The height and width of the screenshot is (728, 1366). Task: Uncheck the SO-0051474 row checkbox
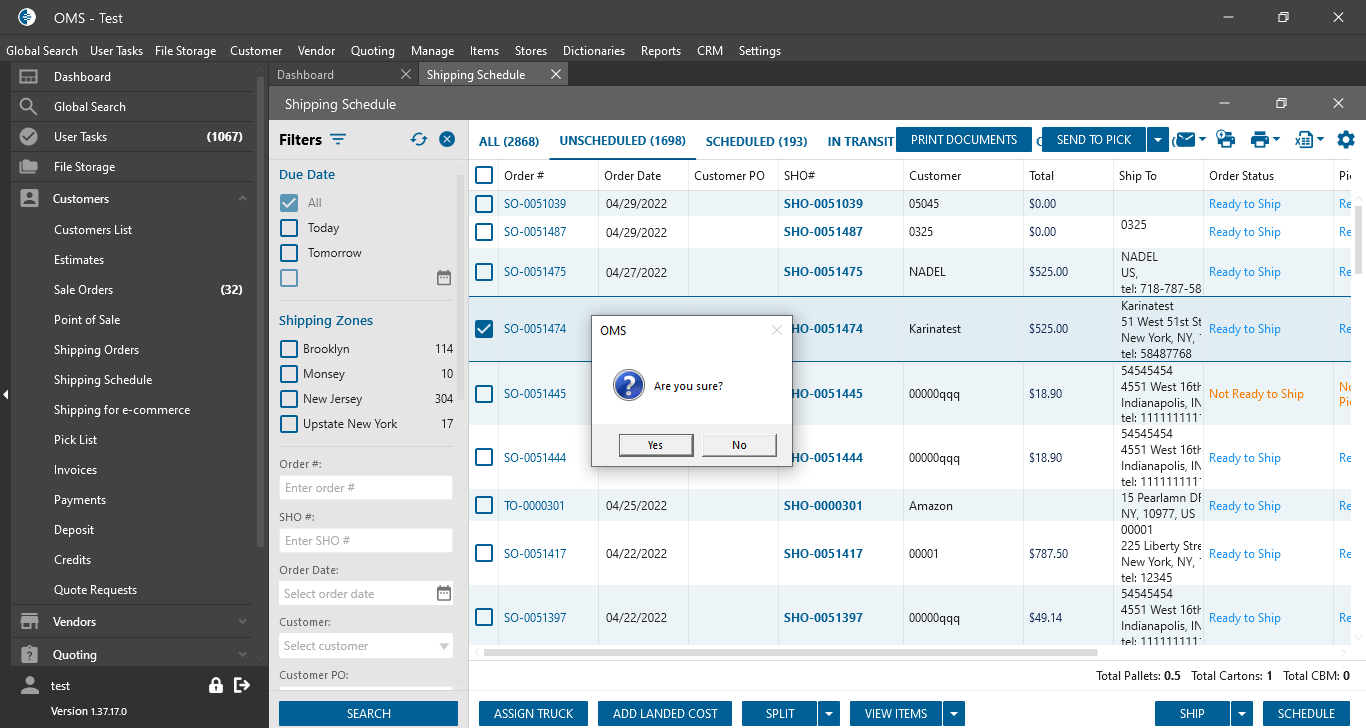click(x=484, y=329)
